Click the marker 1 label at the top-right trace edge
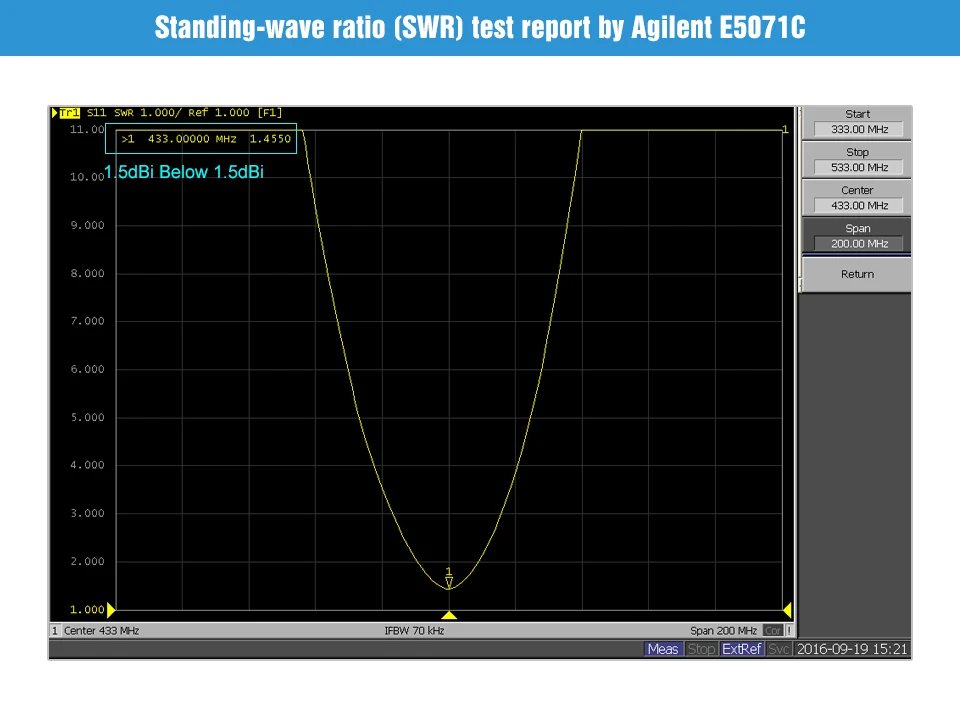The image size is (960, 711). pyautogui.click(x=785, y=130)
